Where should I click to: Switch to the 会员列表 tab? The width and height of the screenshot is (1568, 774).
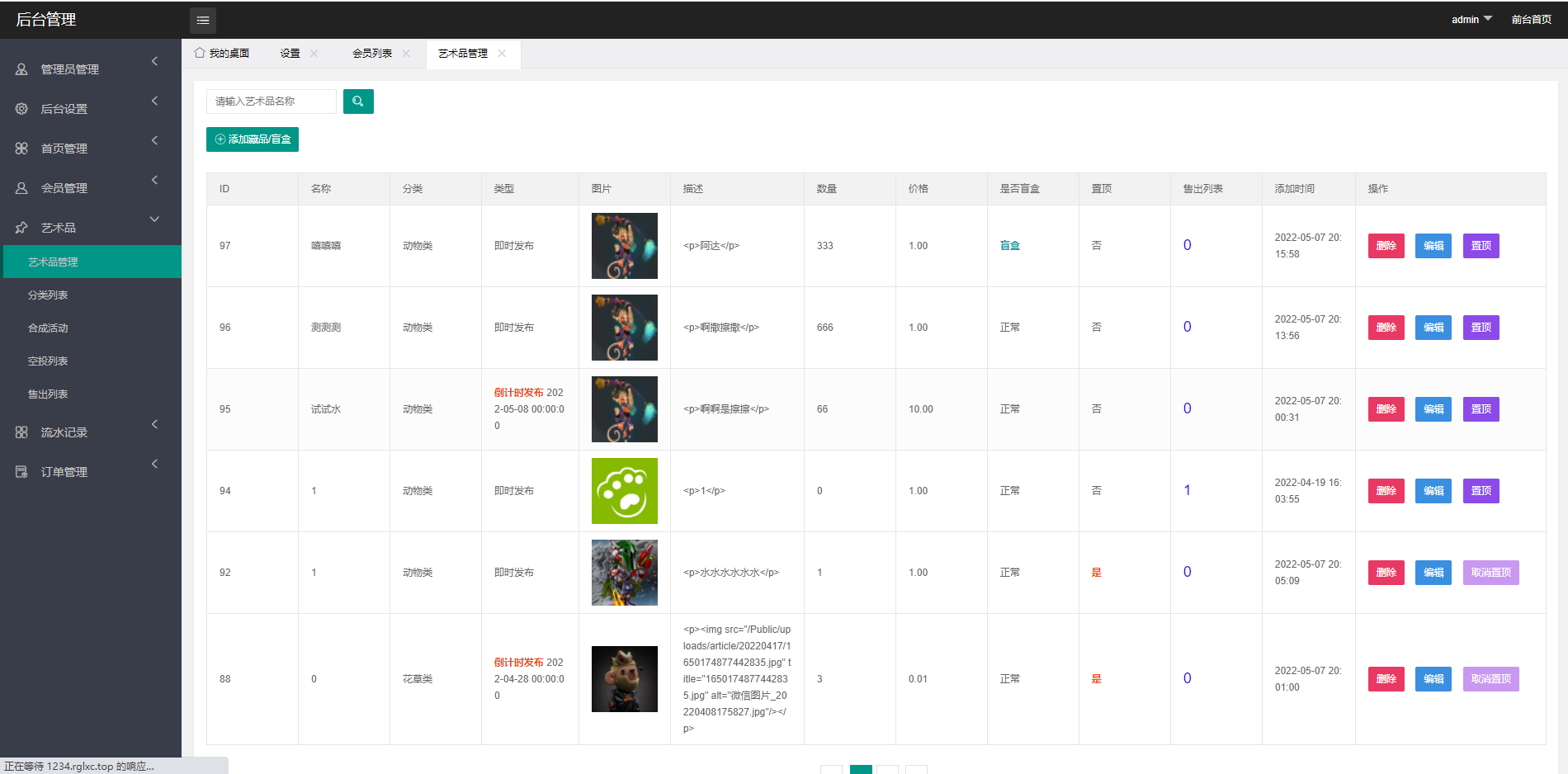[x=372, y=54]
